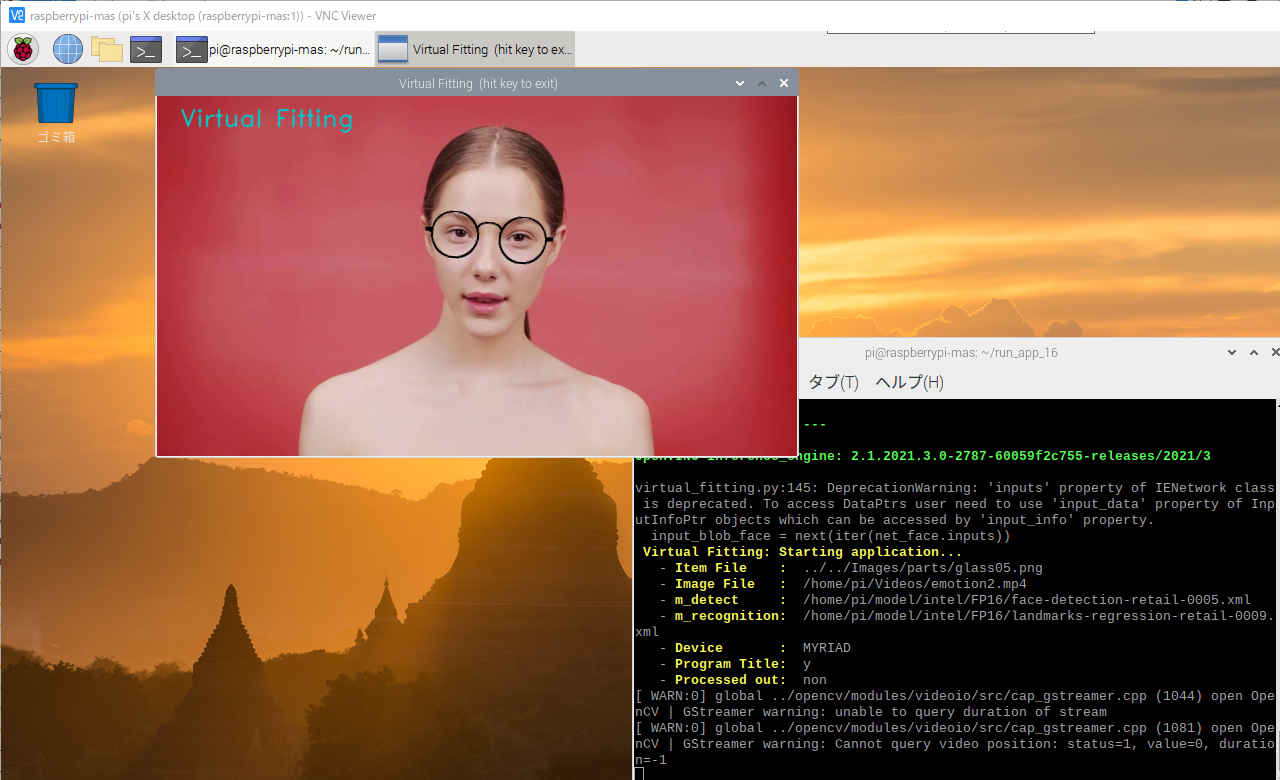Maximize the Virtual Fitting window
1280x780 pixels.
762,83
